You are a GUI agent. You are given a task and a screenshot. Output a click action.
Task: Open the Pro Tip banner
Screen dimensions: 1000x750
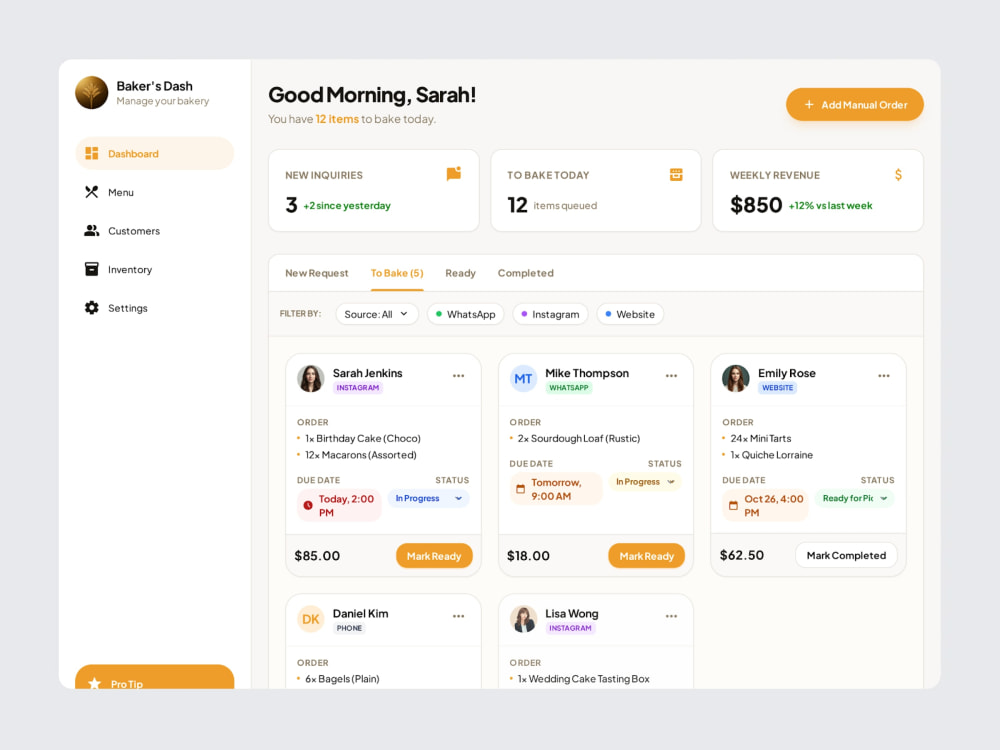click(154, 677)
